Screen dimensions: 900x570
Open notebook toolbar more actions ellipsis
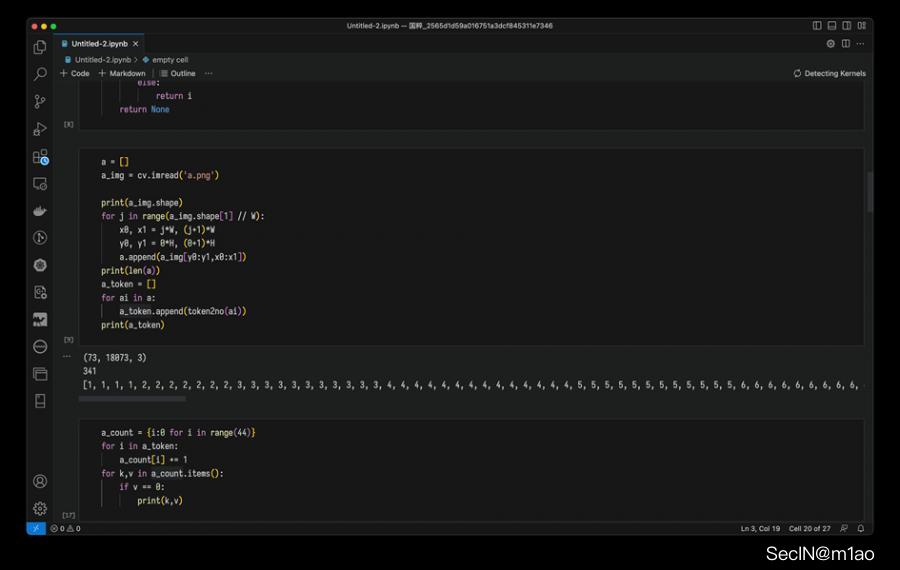tap(208, 73)
